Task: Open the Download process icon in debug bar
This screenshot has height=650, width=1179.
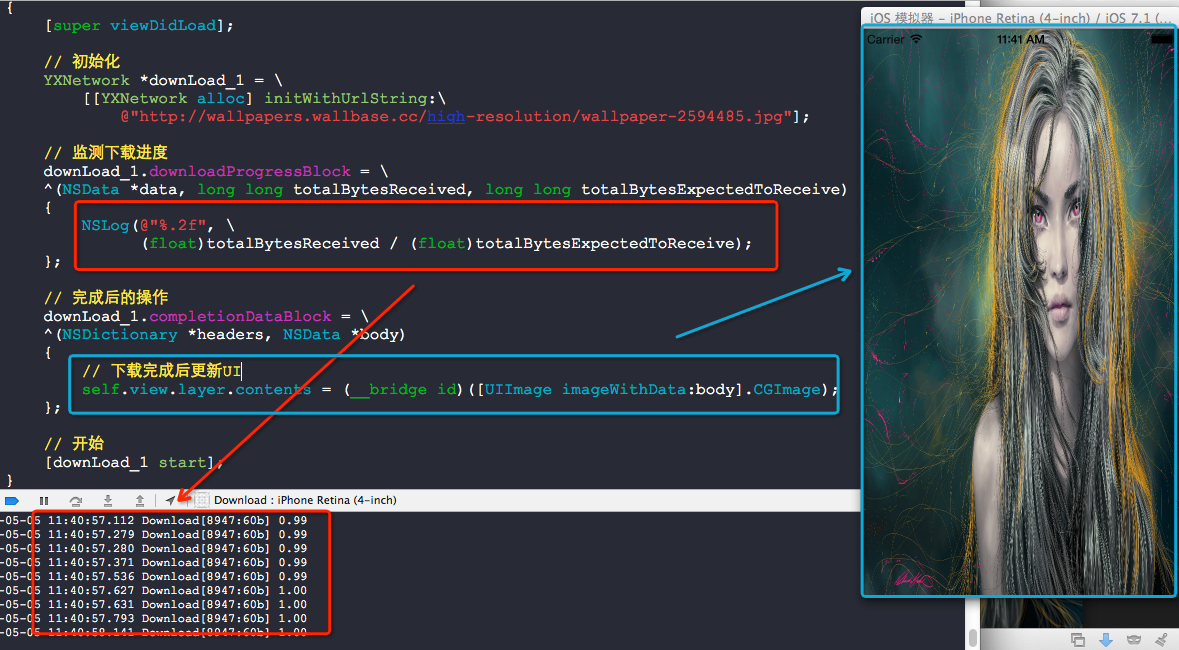Action: 202,500
